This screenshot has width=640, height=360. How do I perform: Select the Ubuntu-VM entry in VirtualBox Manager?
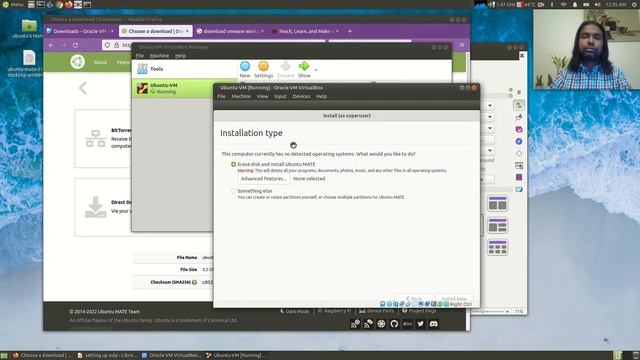[x=184, y=88]
